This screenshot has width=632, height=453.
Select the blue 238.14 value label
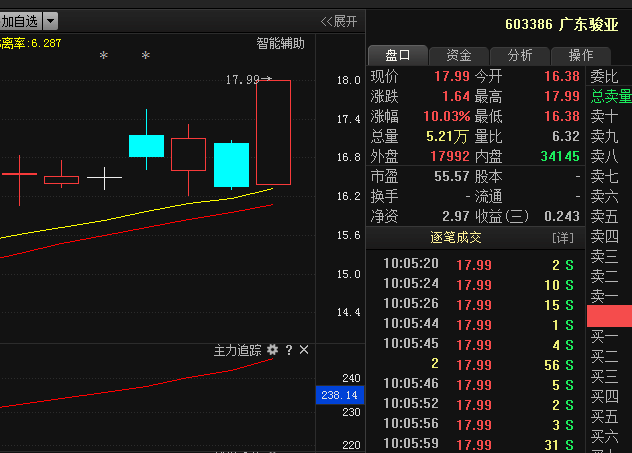pos(340,395)
